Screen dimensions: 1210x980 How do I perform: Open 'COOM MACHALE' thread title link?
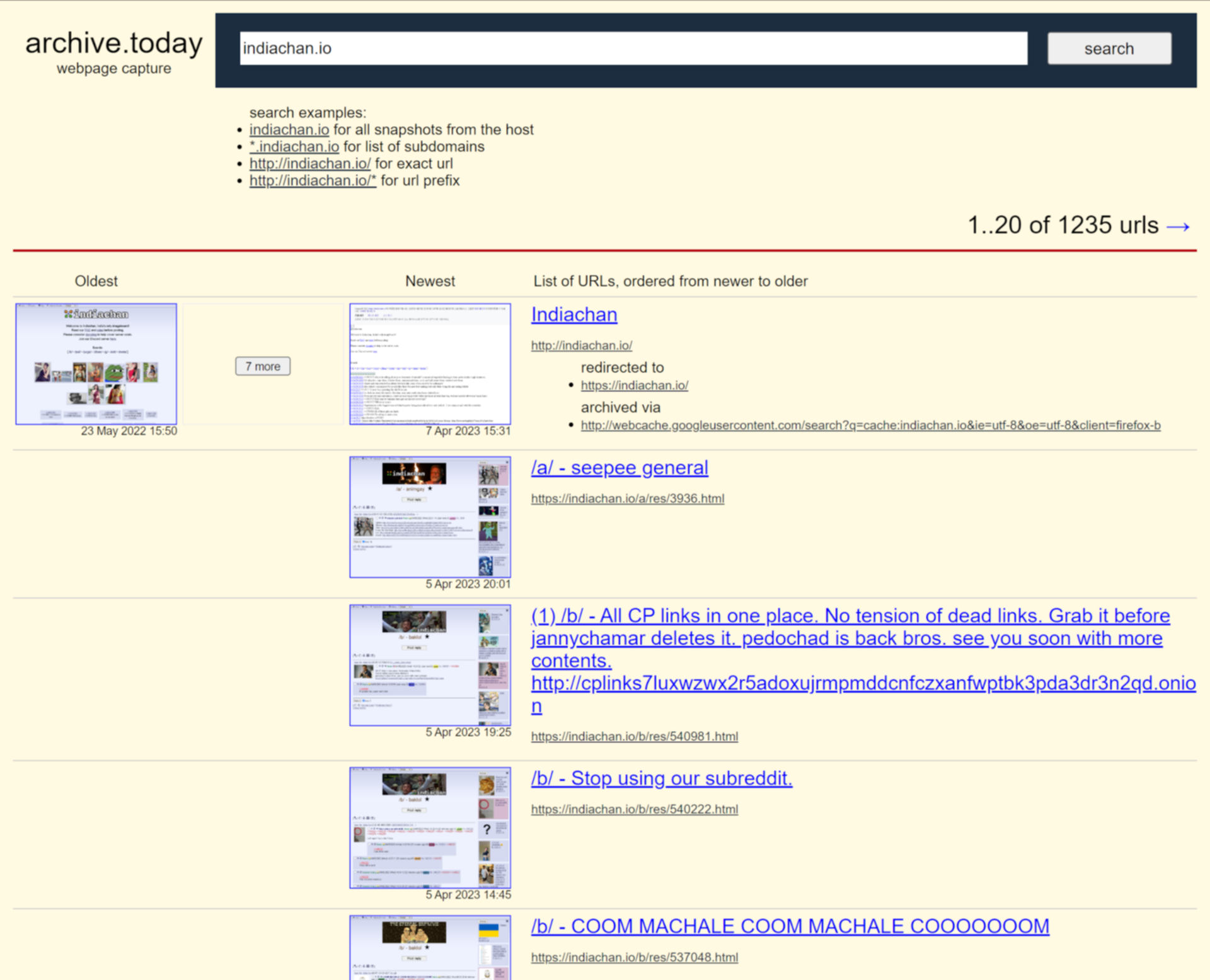click(x=790, y=926)
